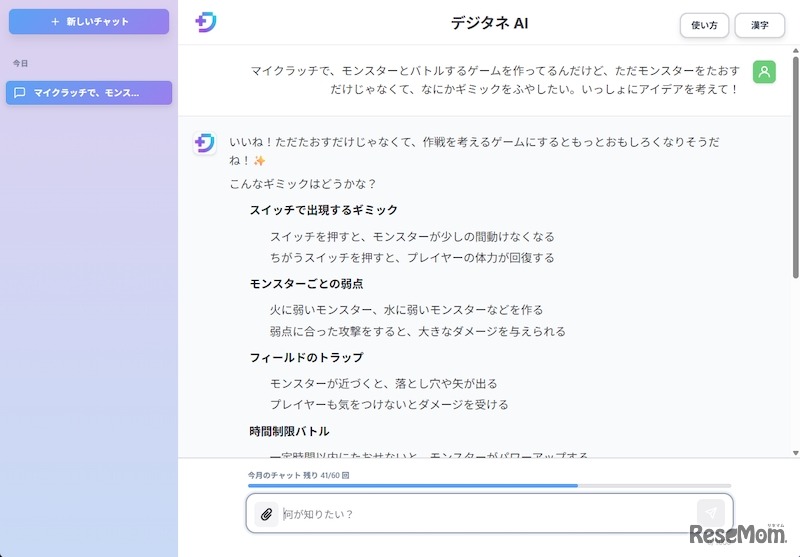This screenshot has width=800, height=557.
Task: Click the sparkle emoji after ね！
Action: click(x=259, y=161)
